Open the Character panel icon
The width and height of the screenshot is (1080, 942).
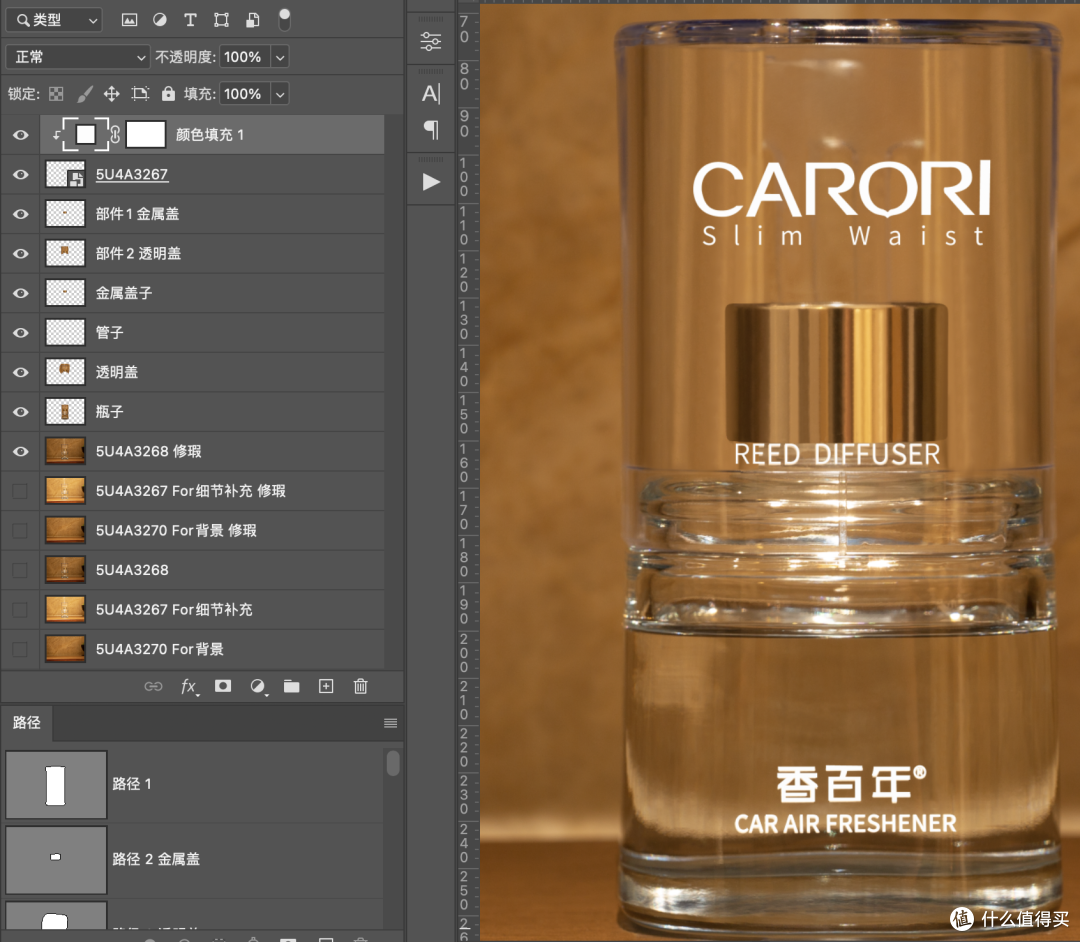[431, 93]
